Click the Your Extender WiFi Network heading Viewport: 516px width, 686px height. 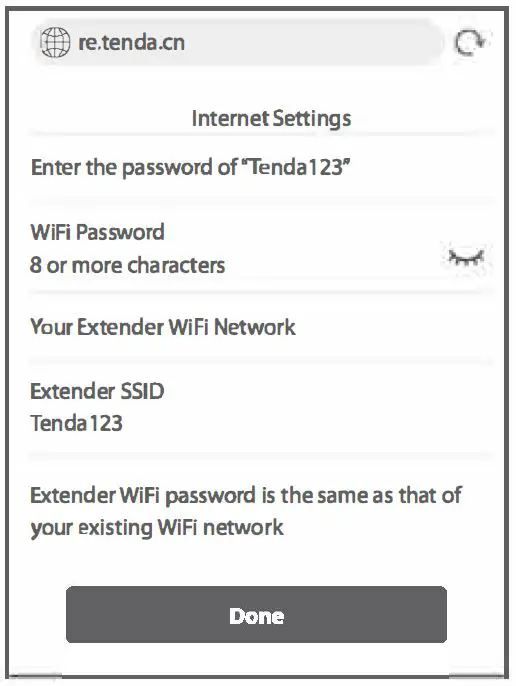(x=163, y=327)
